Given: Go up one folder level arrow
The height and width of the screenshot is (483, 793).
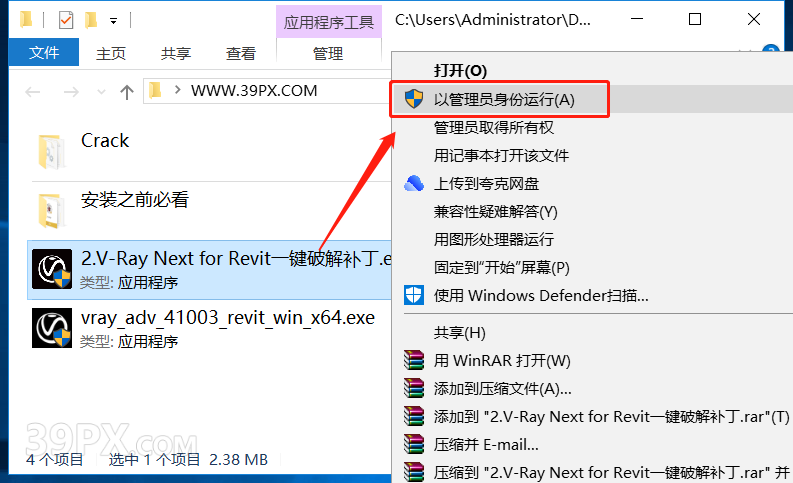Looking at the screenshot, I should pos(127,92).
